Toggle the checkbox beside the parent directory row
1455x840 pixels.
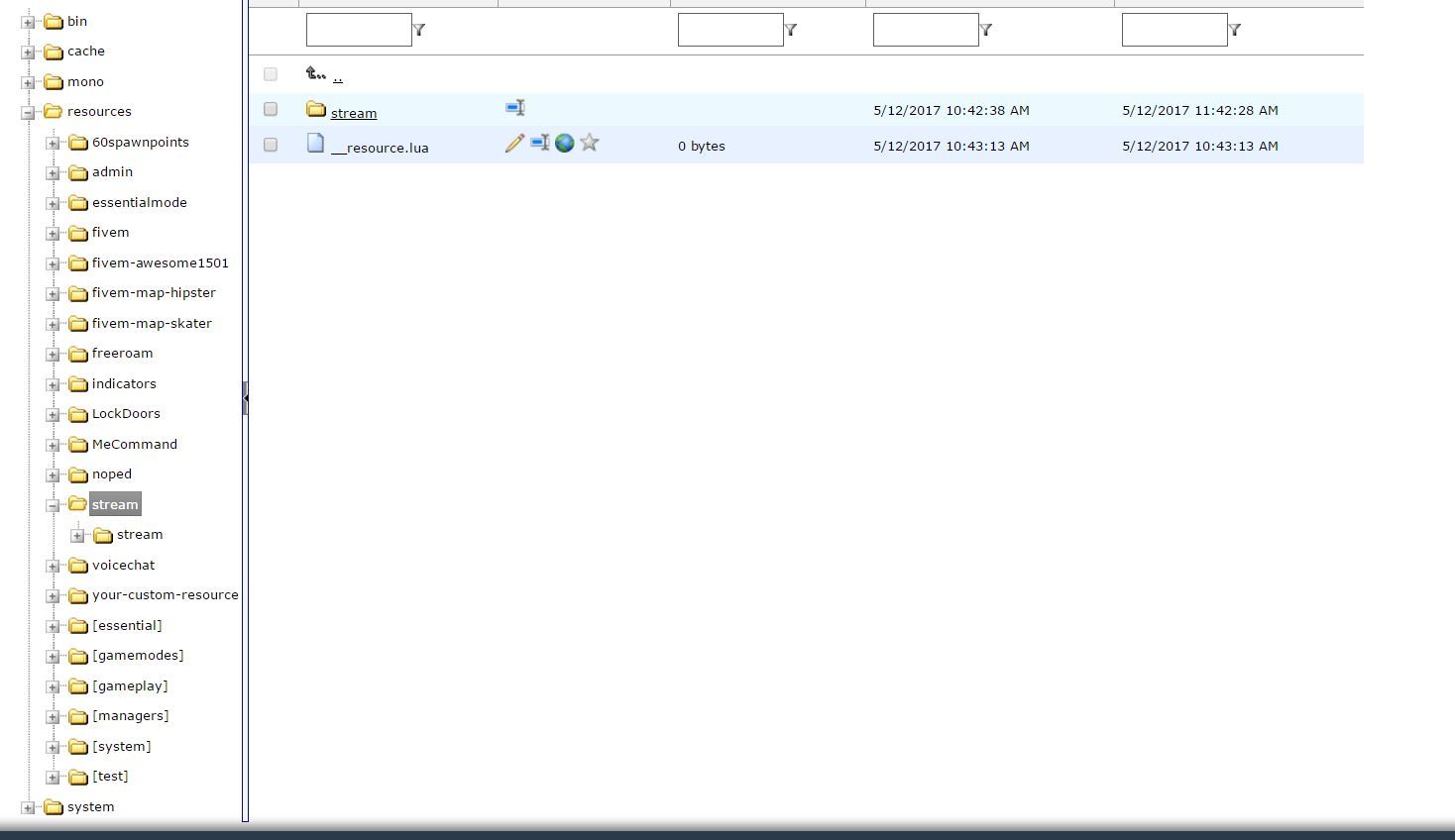coord(271,74)
